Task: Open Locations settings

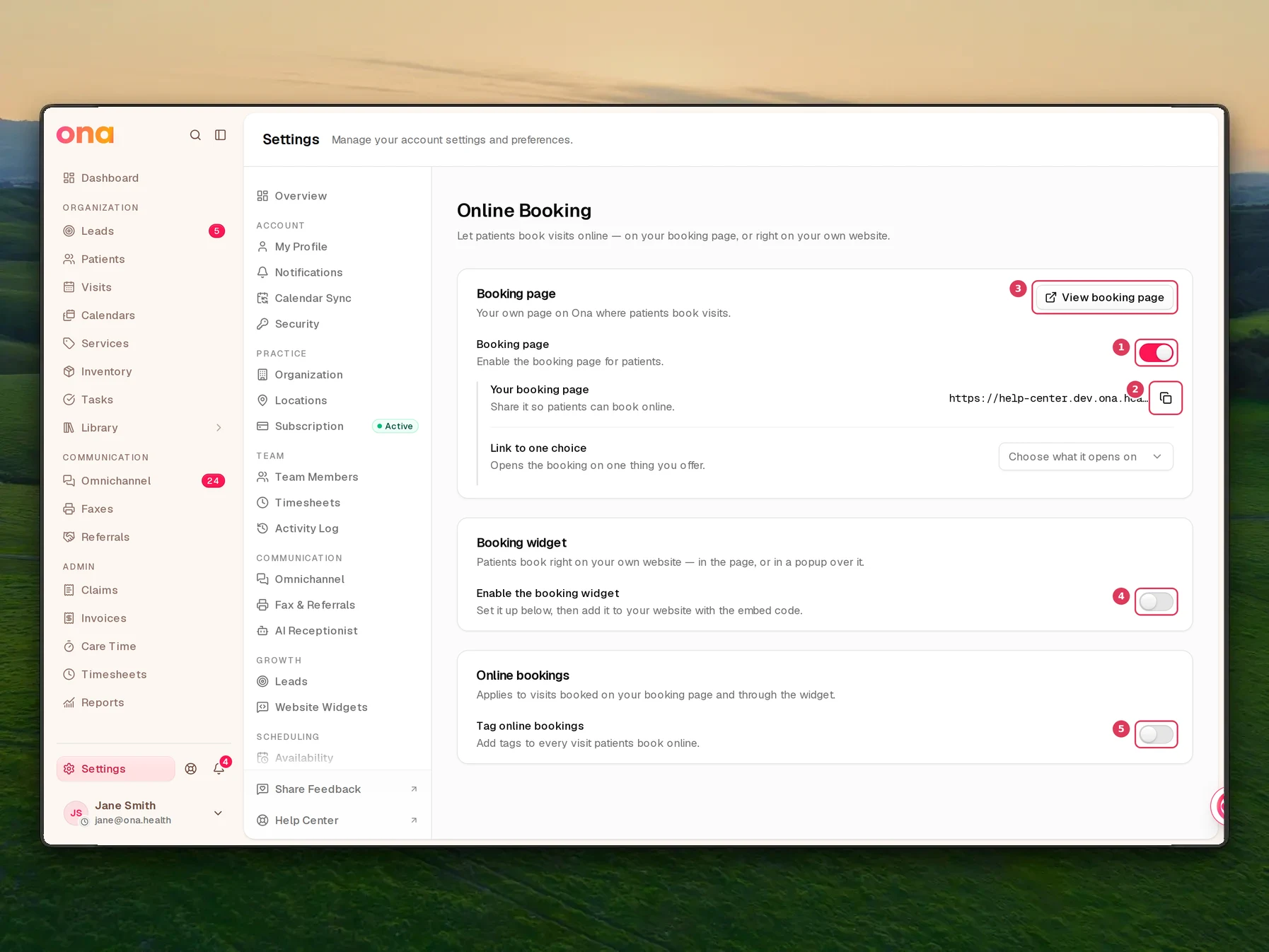Action: click(x=337, y=400)
